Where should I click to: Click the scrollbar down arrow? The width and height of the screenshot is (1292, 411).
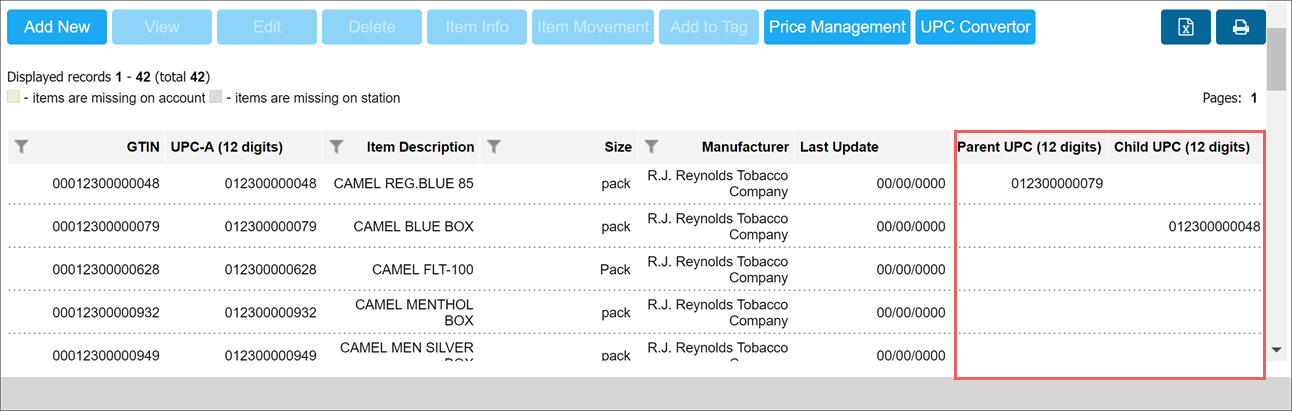tap(1275, 350)
